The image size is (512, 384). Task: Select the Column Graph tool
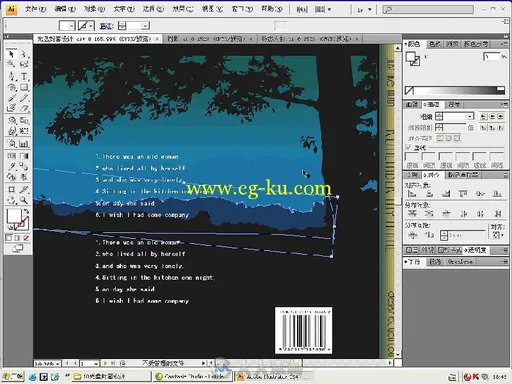[x=24, y=144]
